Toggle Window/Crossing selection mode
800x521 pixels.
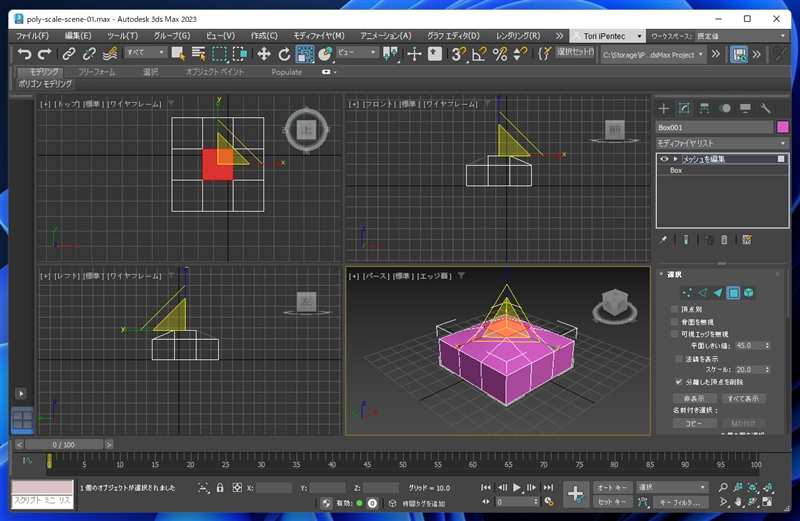[239, 54]
